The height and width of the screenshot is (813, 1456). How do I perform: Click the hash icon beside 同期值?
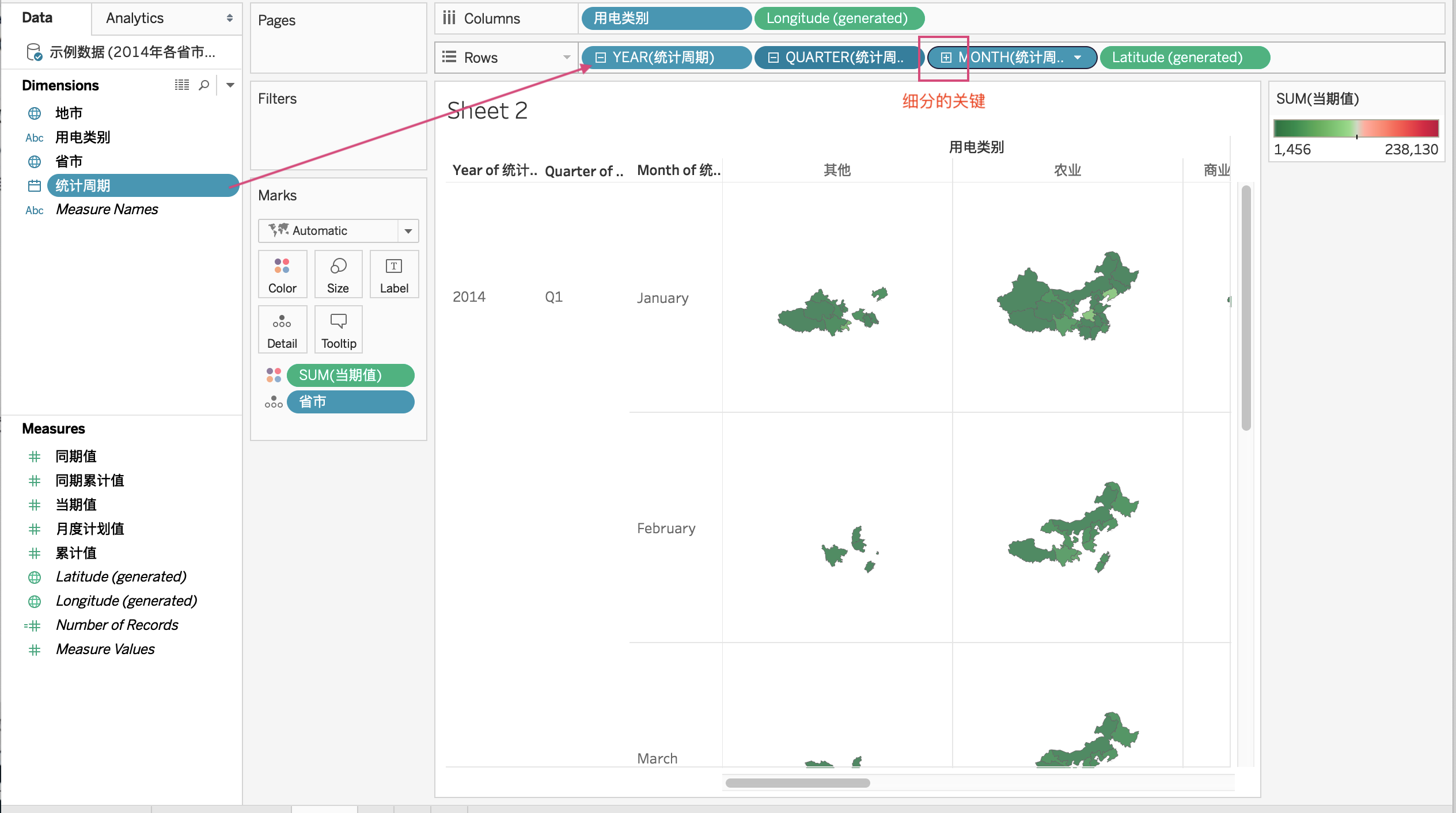point(35,457)
